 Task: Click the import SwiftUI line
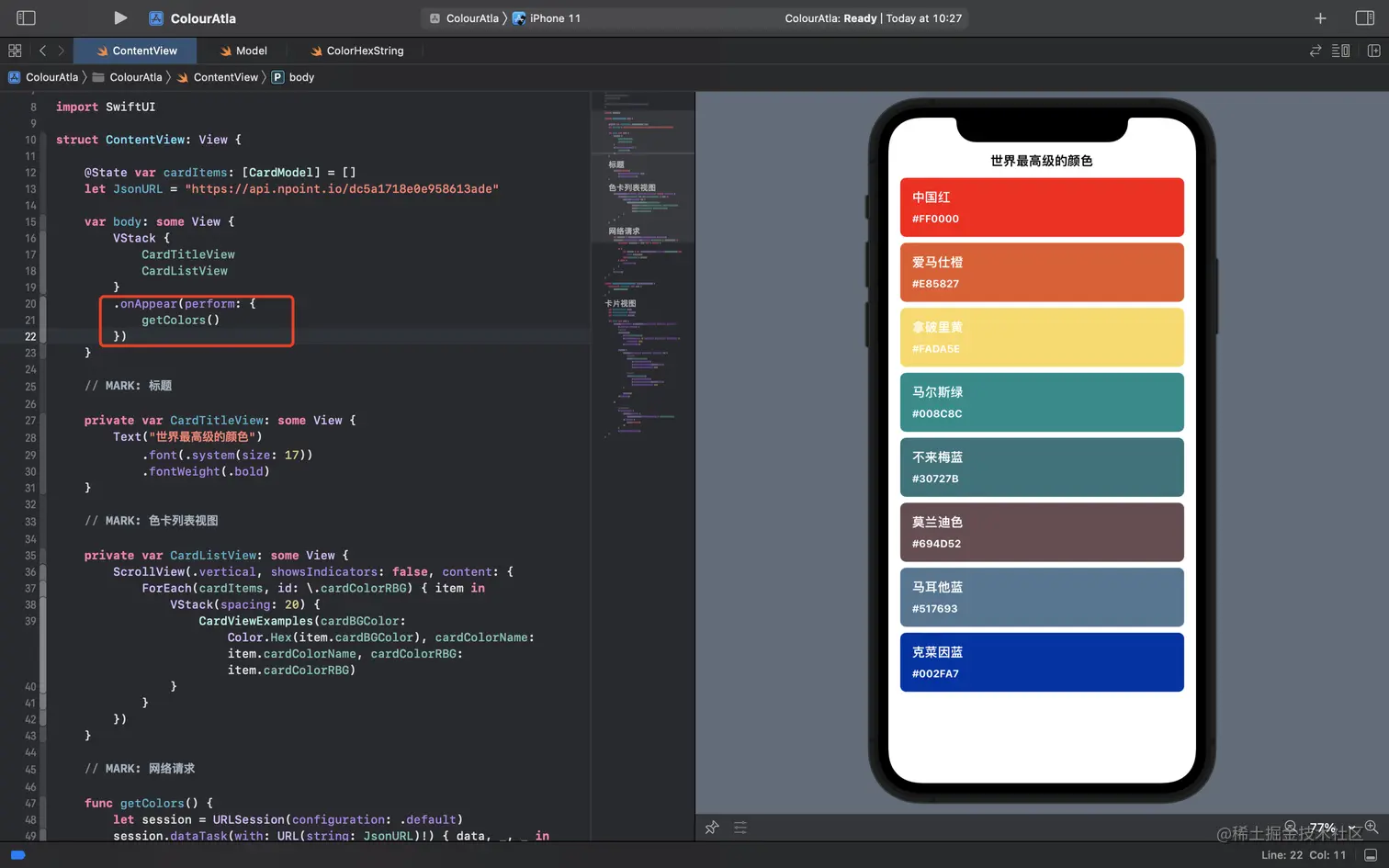point(106,107)
